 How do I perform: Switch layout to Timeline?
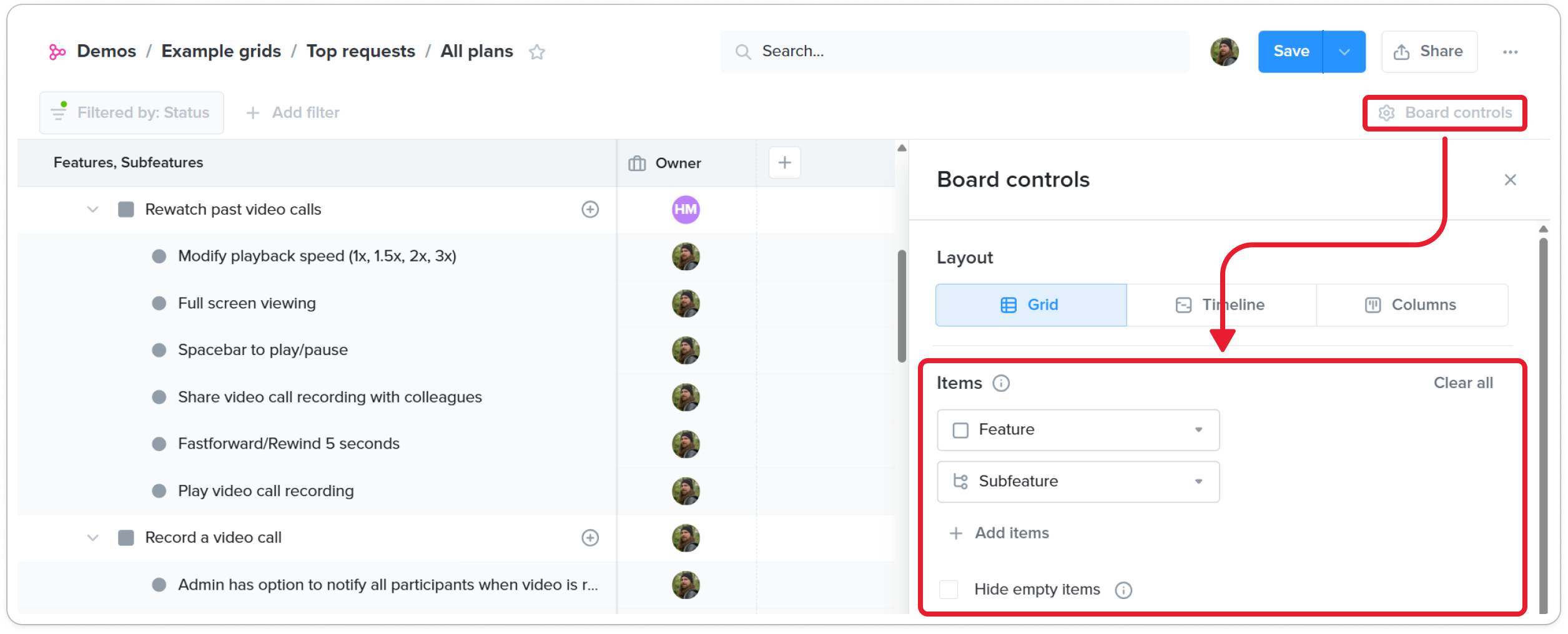pos(1221,305)
